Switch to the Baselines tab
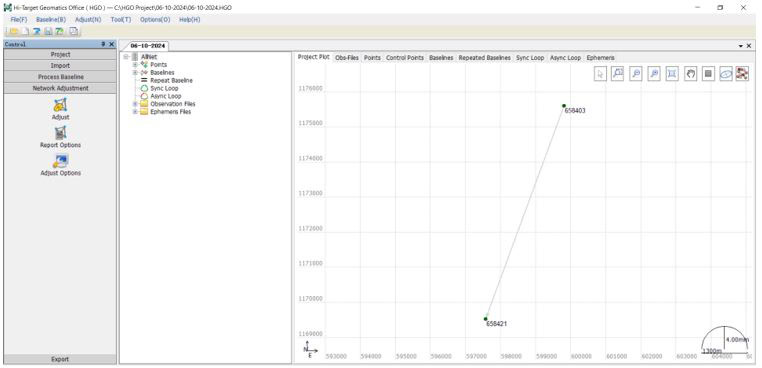This screenshot has height=368, width=762. pyautogui.click(x=441, y=57)
